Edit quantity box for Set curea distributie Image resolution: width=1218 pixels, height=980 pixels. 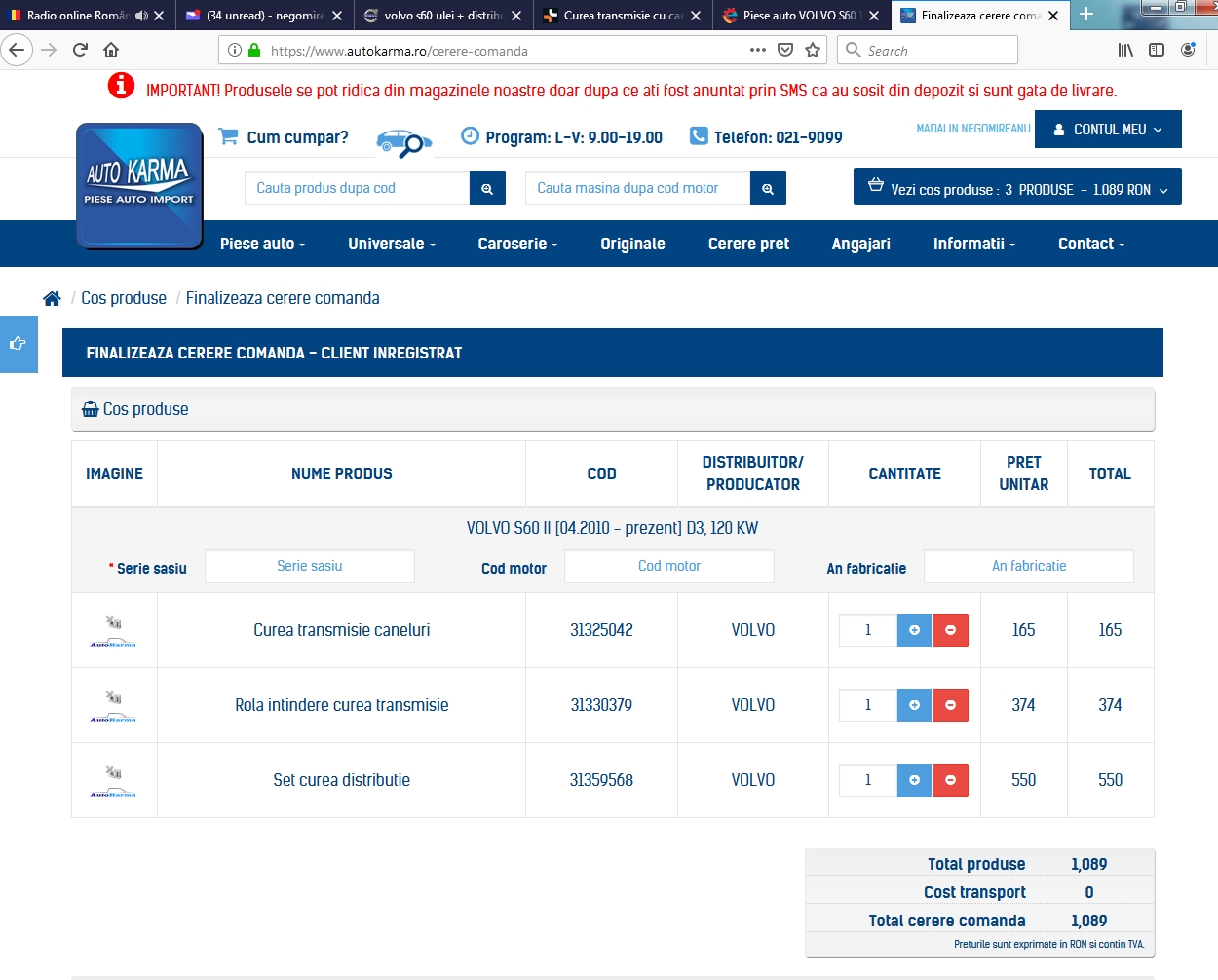(868, 780)
